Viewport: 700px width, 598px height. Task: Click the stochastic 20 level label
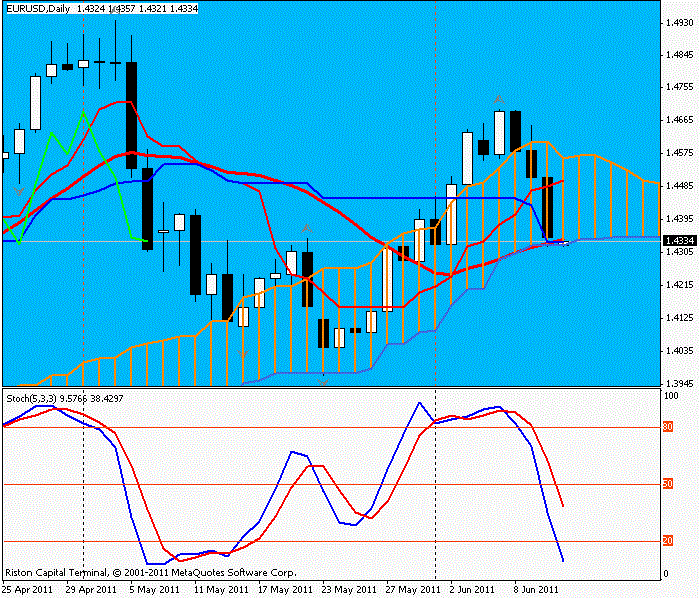click(x=668, y=541)
